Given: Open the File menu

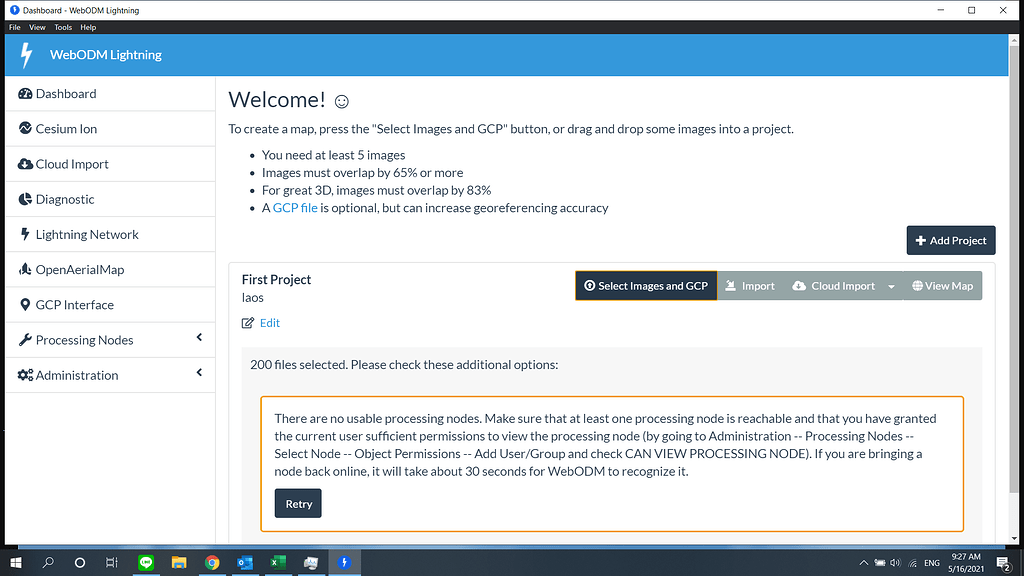Looking at the screenshot, I should click(x=13, y=27).
